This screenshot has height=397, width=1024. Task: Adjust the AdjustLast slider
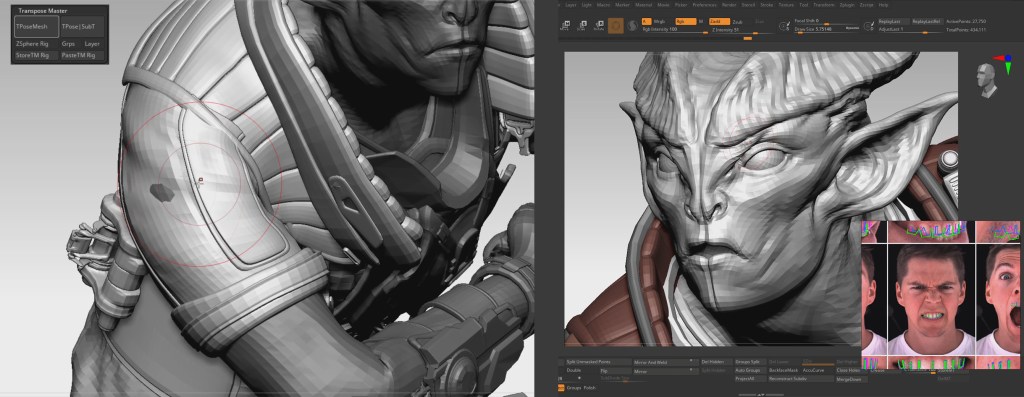[x=911, y=30]
